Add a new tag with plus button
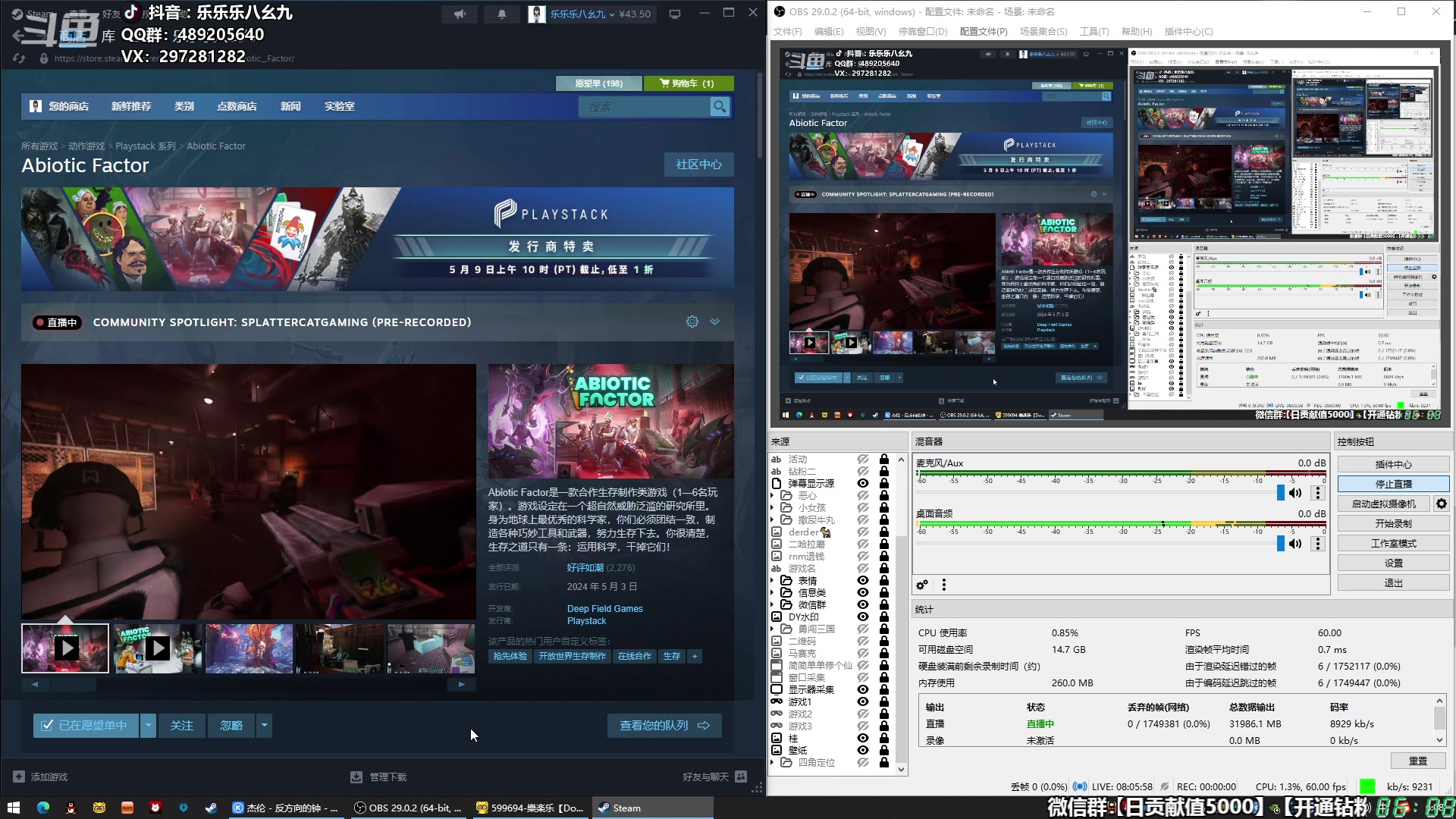Image resolution: width=1456 pixels, height=819 pixels. (695, 657)
